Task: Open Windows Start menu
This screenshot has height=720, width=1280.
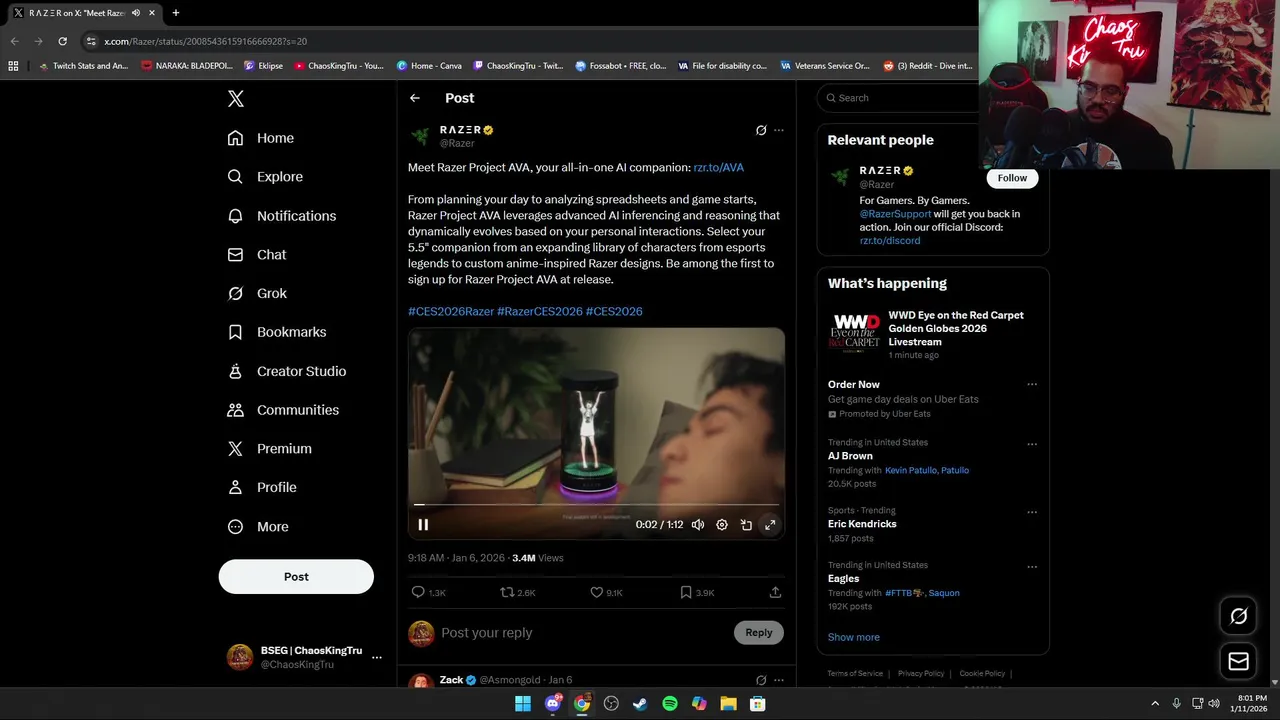Action: point(522,704)
